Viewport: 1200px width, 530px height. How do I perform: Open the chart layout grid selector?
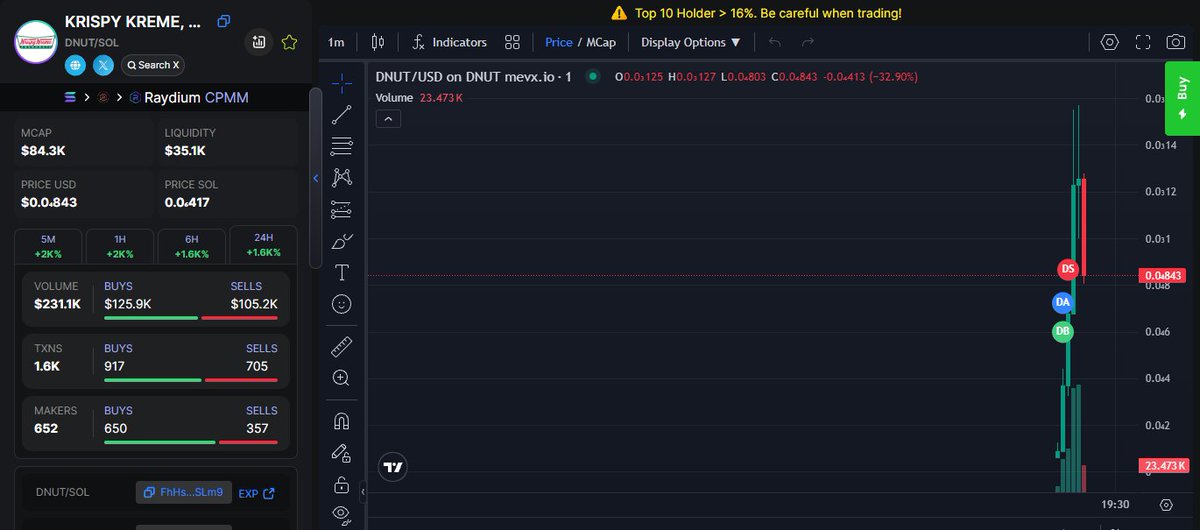[x=513, y=42]
